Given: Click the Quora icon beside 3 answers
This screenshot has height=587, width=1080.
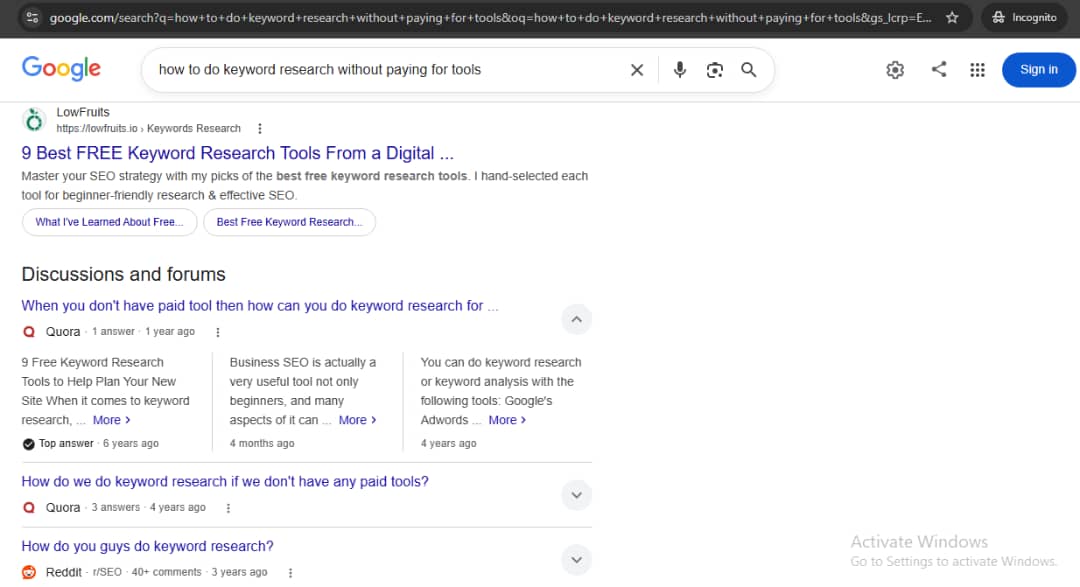Looking at the screenshot, I should 29,507.
